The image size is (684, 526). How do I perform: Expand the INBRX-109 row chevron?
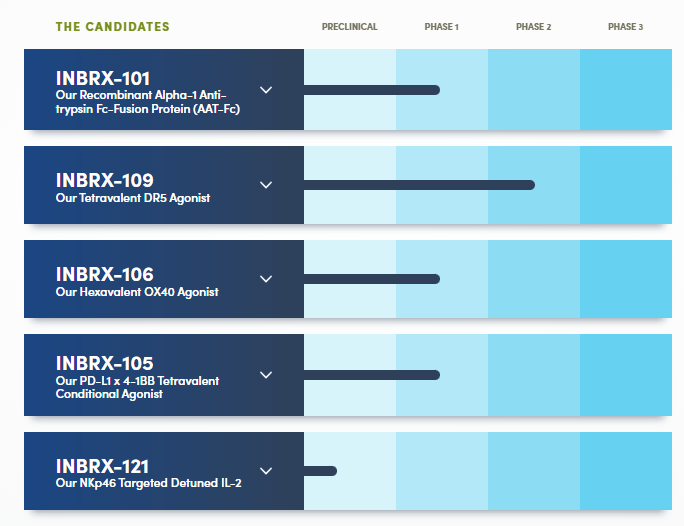tap(266, 185)
